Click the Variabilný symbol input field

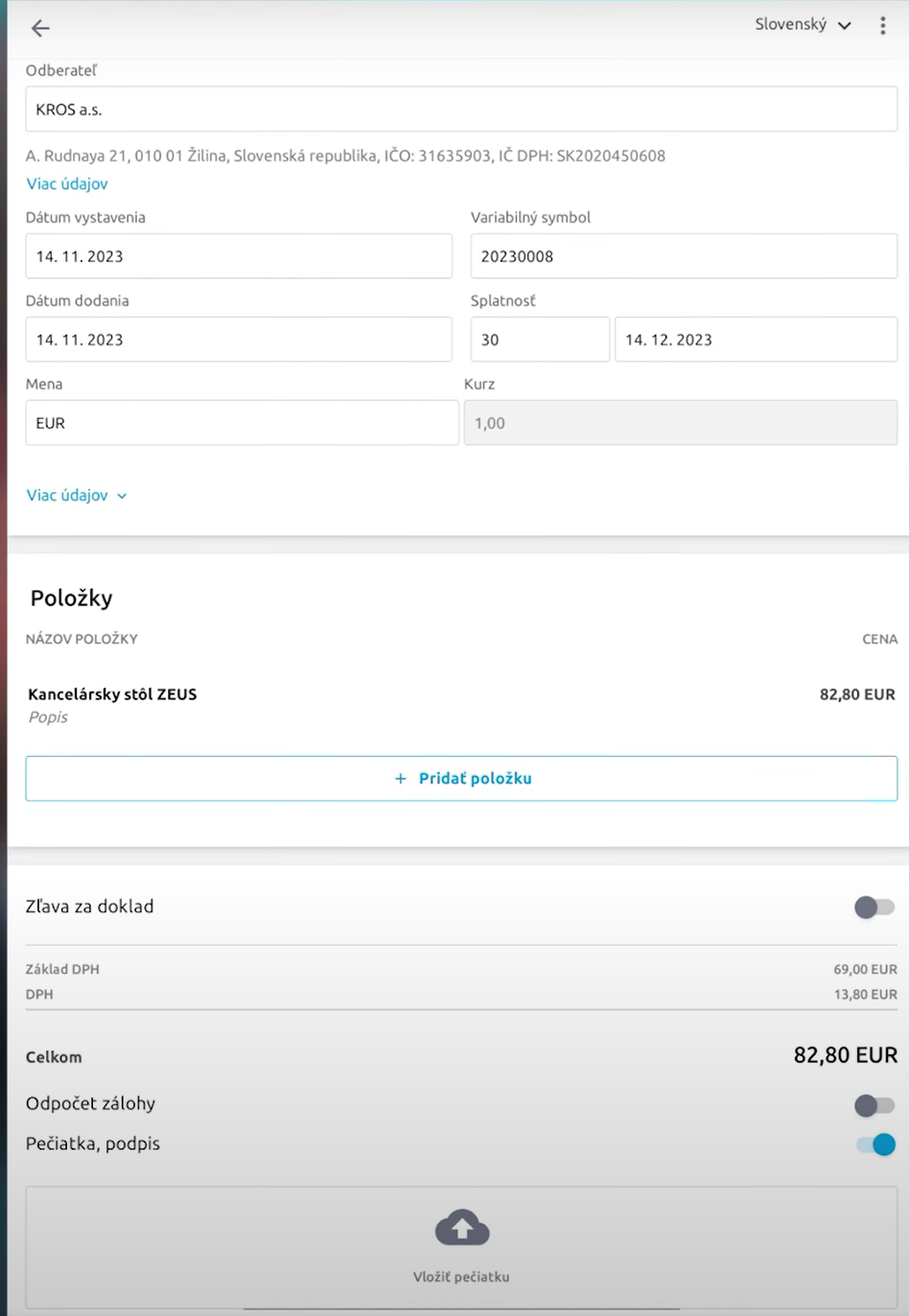click(684, 256)
